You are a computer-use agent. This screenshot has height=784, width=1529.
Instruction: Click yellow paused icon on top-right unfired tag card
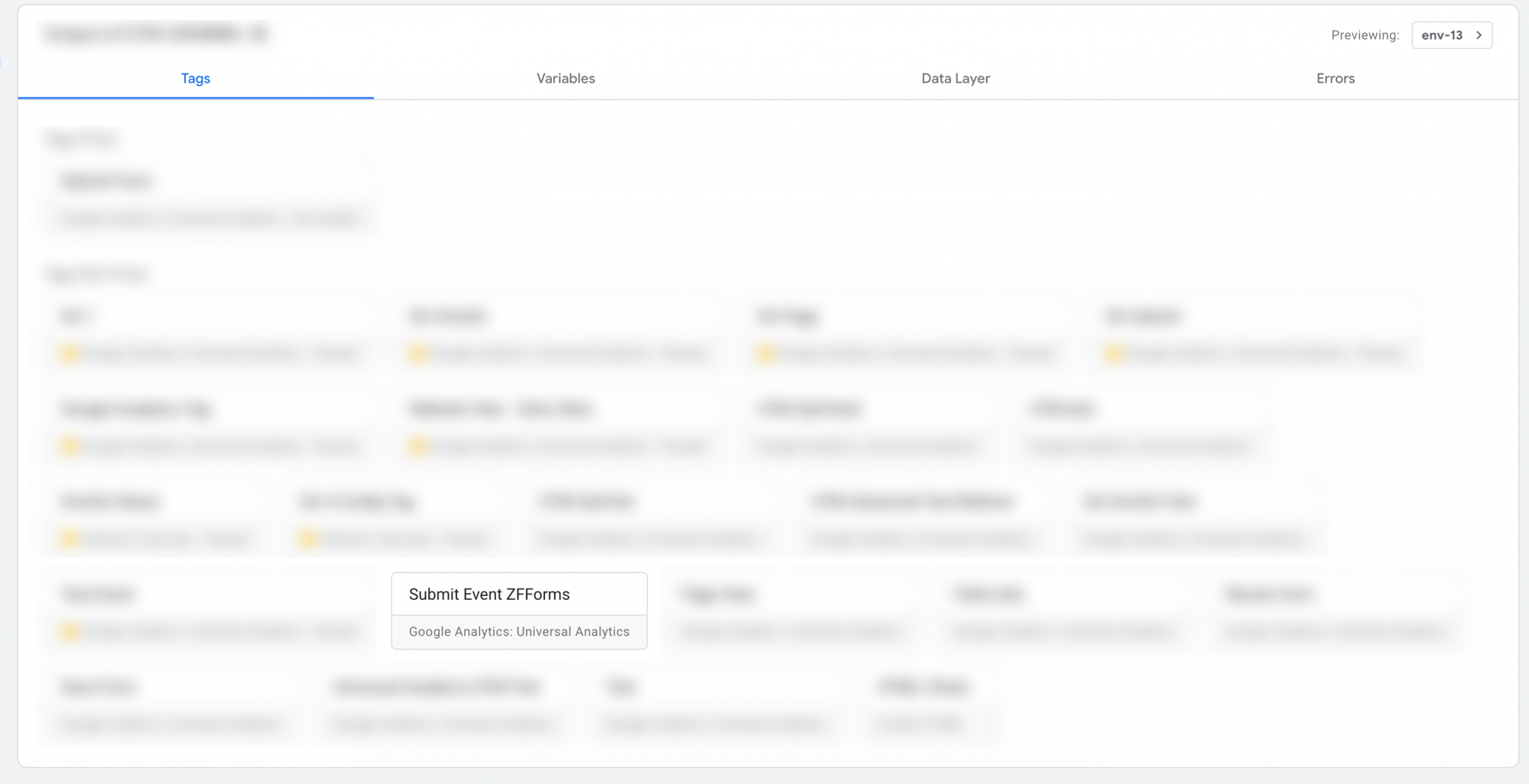pos(1115,354)
